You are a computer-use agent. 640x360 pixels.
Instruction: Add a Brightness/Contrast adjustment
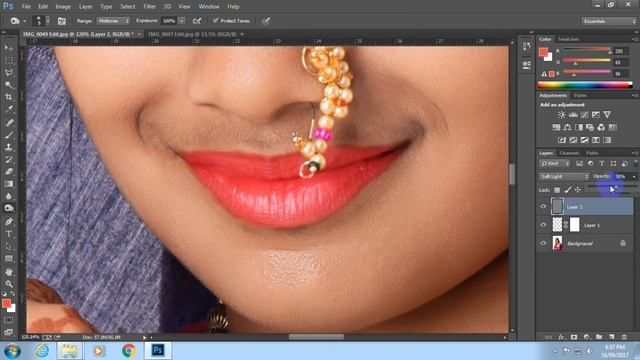pyautogui.click(x=562, y=115)
